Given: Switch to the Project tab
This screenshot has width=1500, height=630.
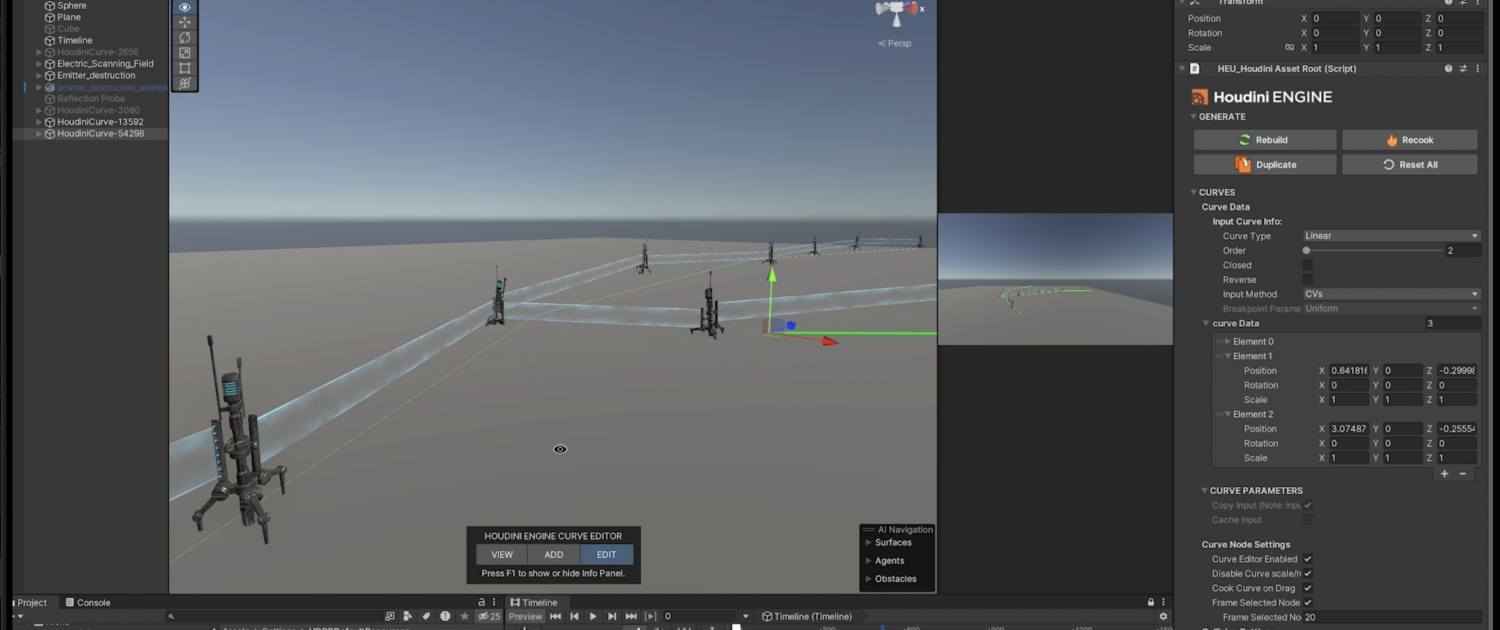Looking at the screenshot, I should (x=30, y=603).
